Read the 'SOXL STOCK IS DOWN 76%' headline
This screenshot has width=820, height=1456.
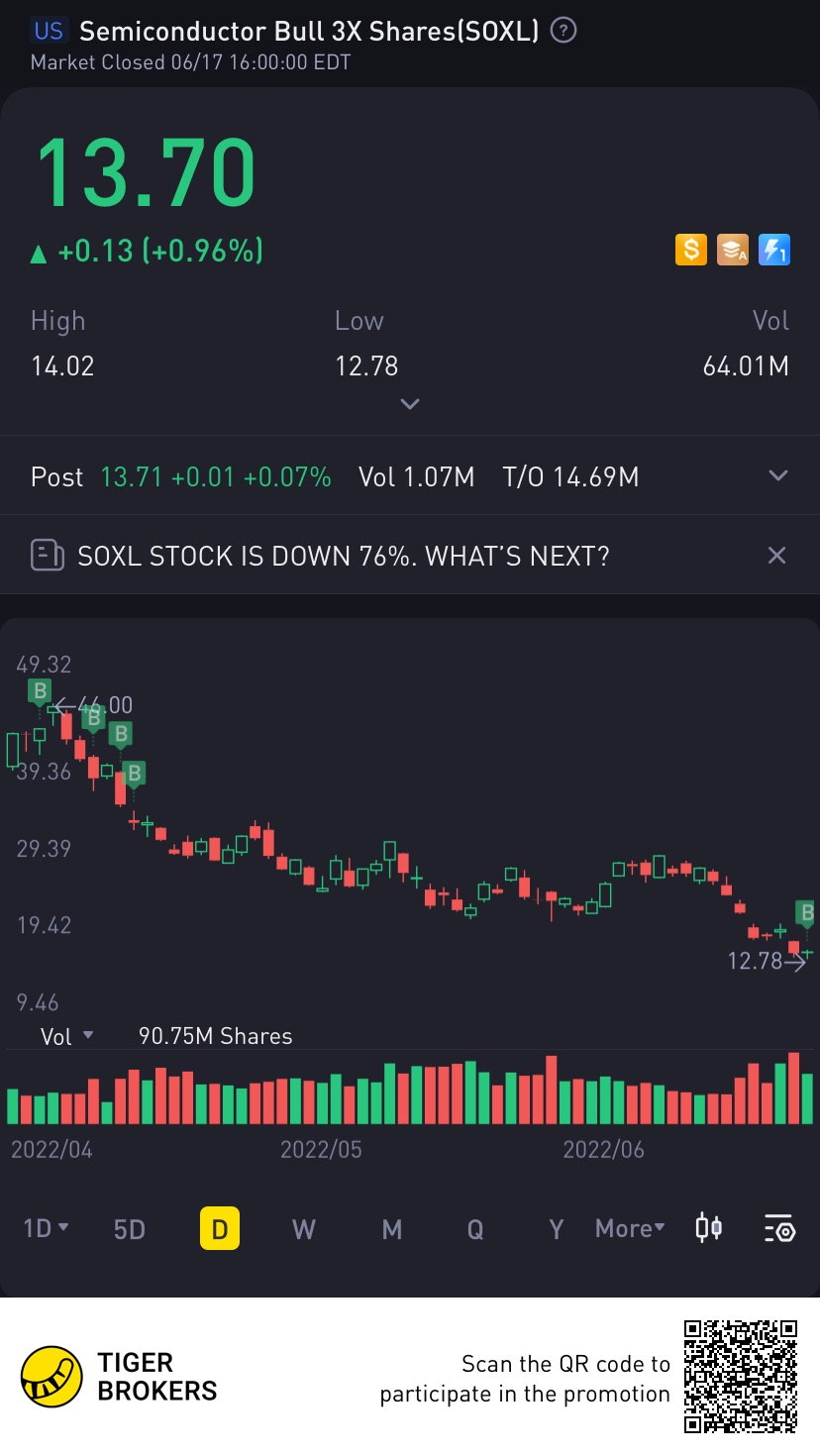[344, 556]
